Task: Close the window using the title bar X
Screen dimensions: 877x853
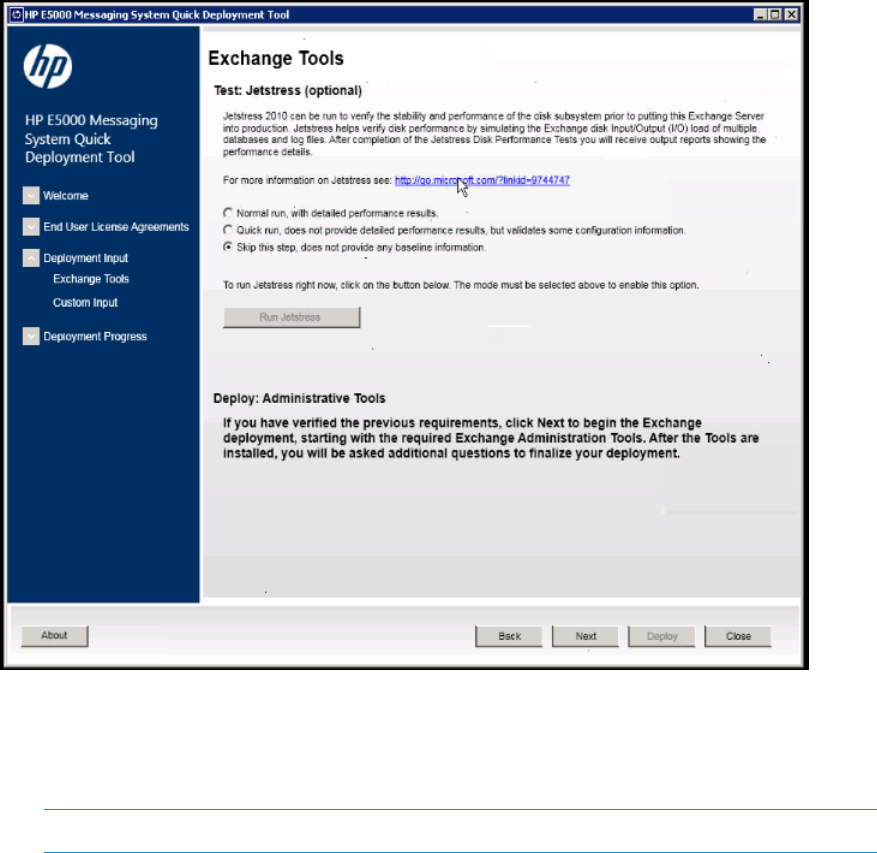Action: (791, 15)
